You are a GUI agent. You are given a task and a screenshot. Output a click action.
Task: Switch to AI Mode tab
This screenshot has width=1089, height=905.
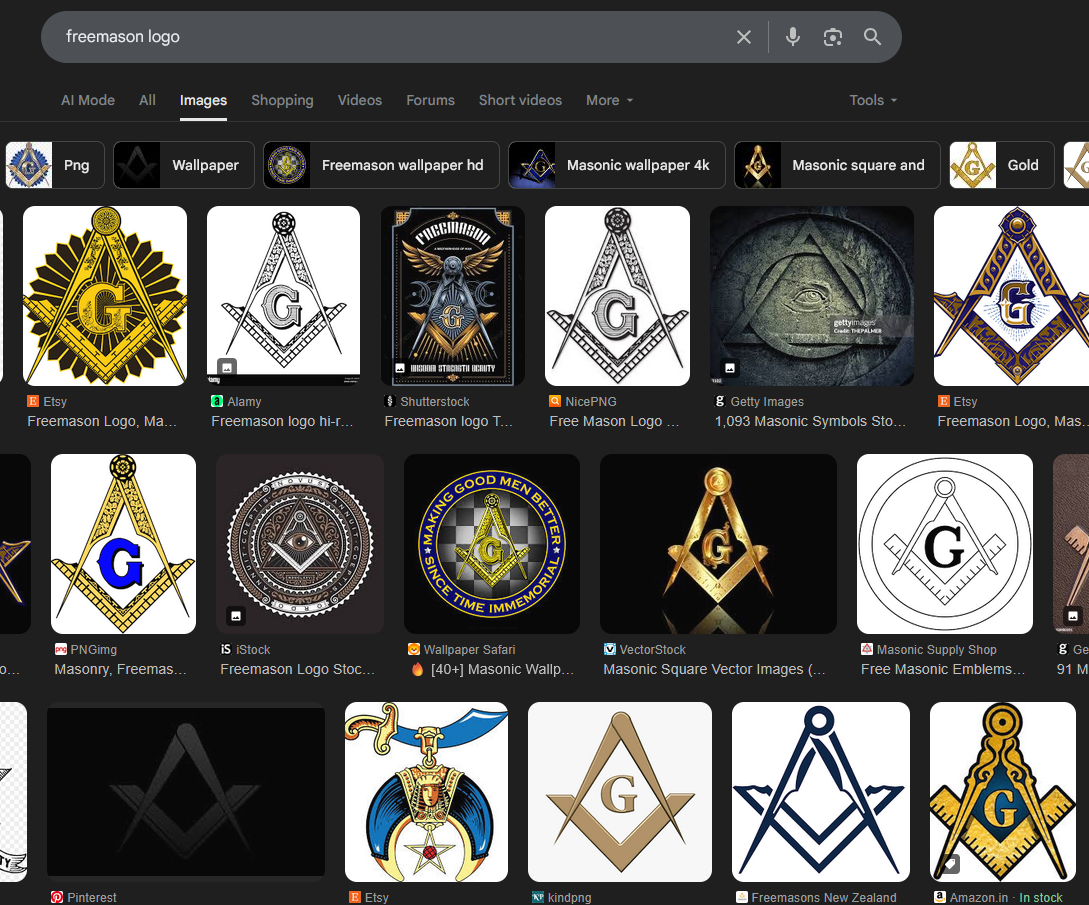pos(88,100)
